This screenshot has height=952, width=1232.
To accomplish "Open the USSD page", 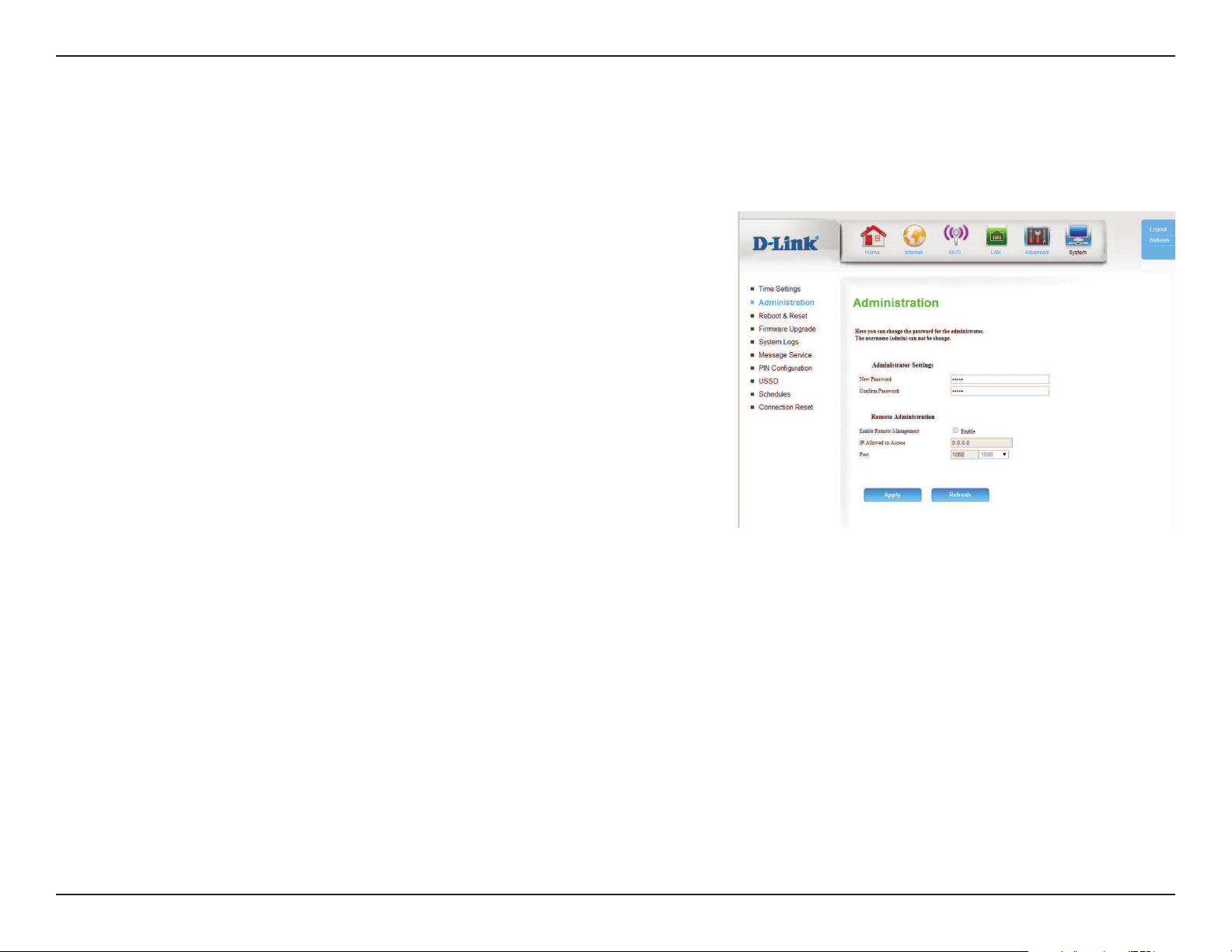I will [x=769, y=381].
